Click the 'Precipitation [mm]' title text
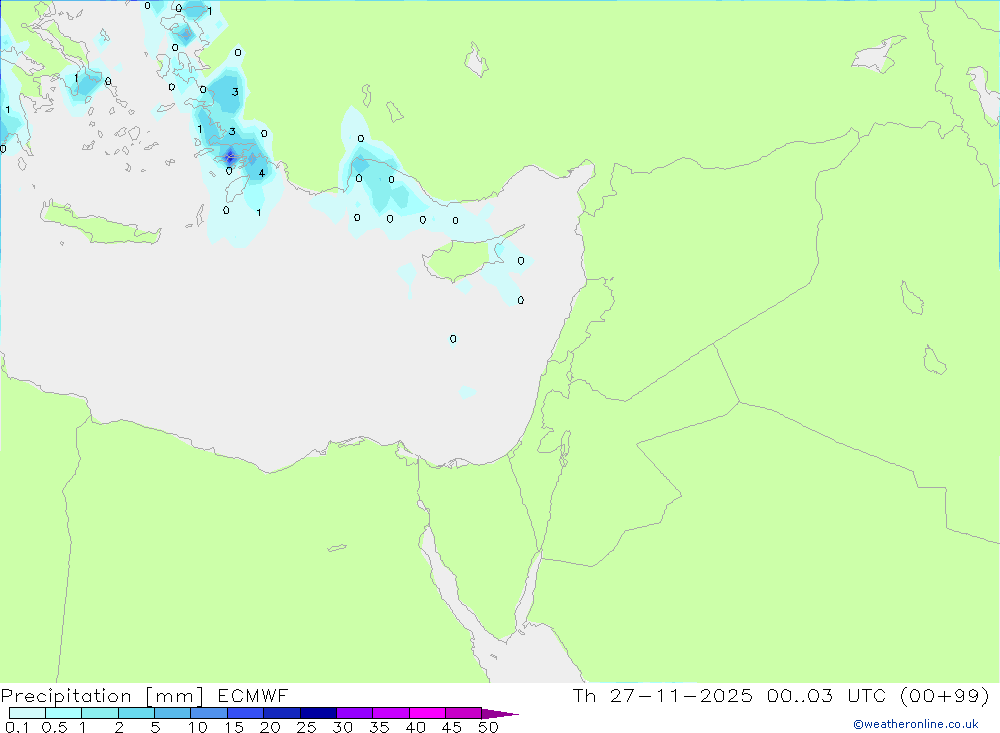The image size is (1000, 733). (x=102, y=696)
